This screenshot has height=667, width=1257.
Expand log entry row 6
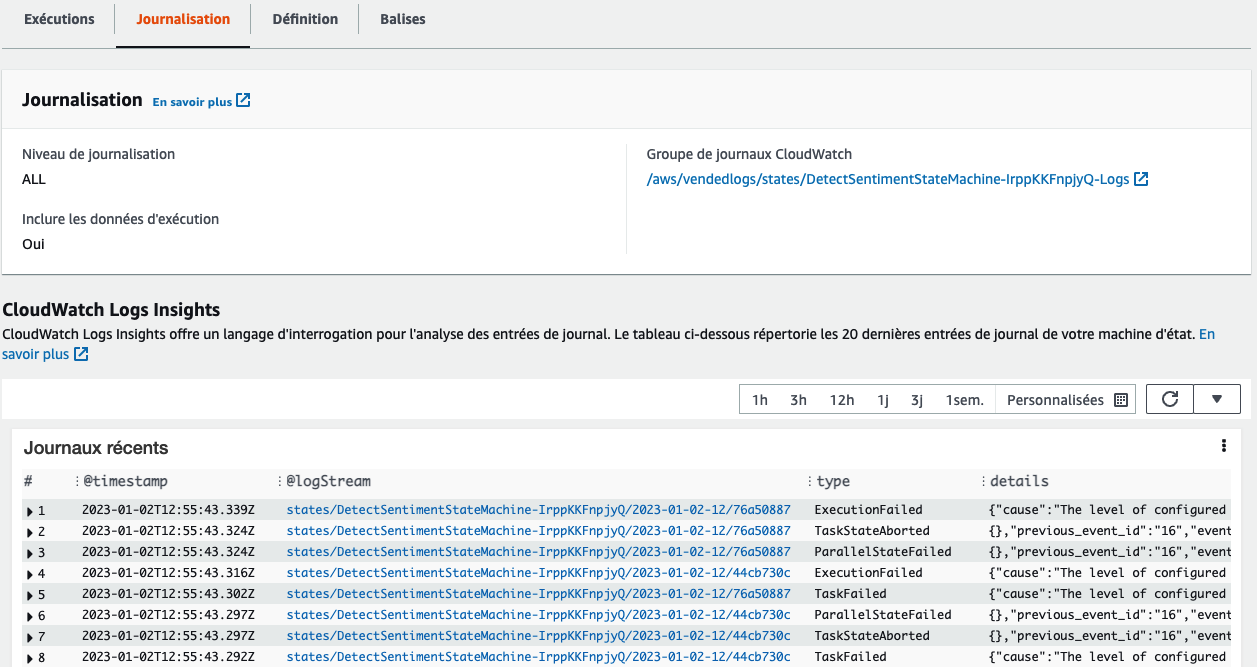pos(31,616)
